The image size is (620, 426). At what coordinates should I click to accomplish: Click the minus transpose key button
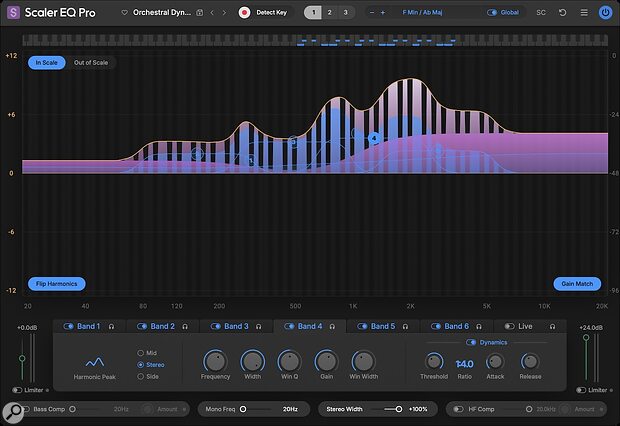click(x=372, y=13)
